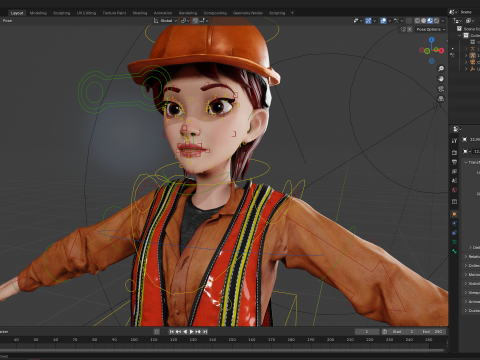480x360 pixels.
Task: Open the bone overlay options dropdown
Action: coord(398,21)
